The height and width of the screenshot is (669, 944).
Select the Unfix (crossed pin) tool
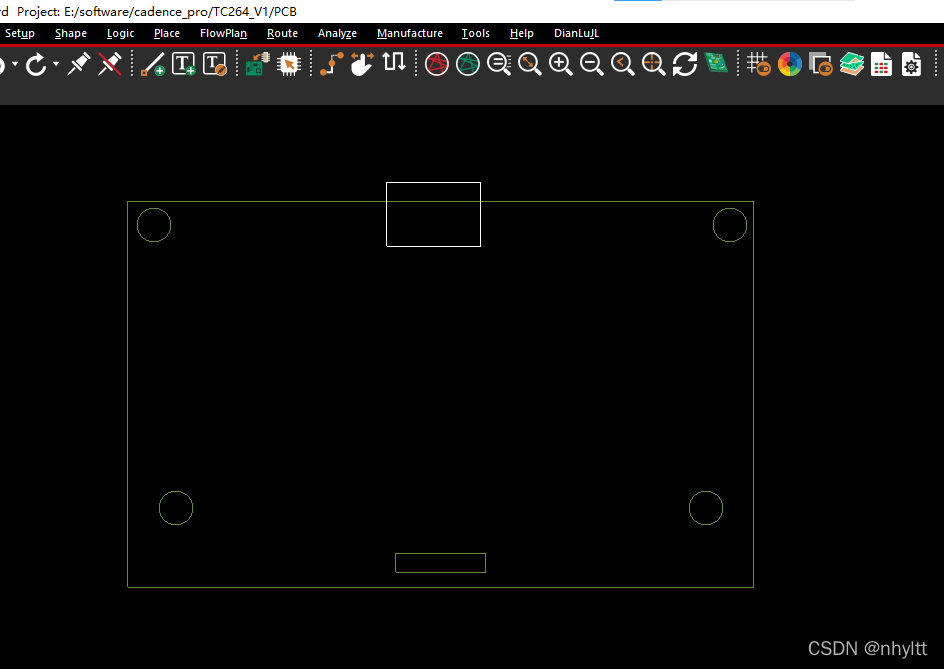coord(110,65)
